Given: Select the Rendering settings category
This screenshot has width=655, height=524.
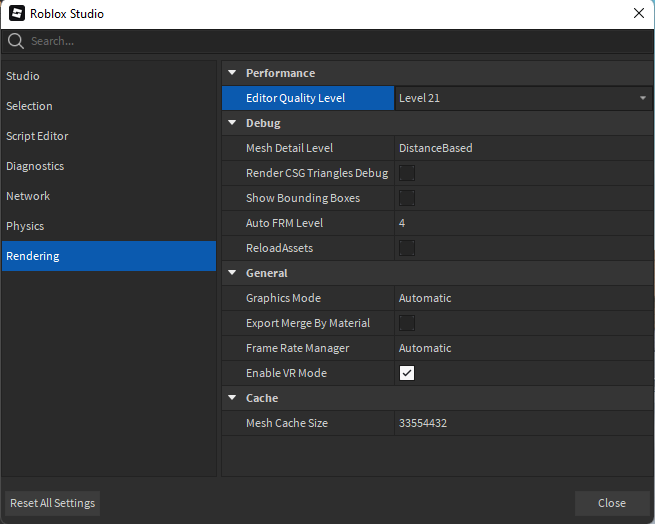Looking at the screenshot, I should click(x=109, y=256).
